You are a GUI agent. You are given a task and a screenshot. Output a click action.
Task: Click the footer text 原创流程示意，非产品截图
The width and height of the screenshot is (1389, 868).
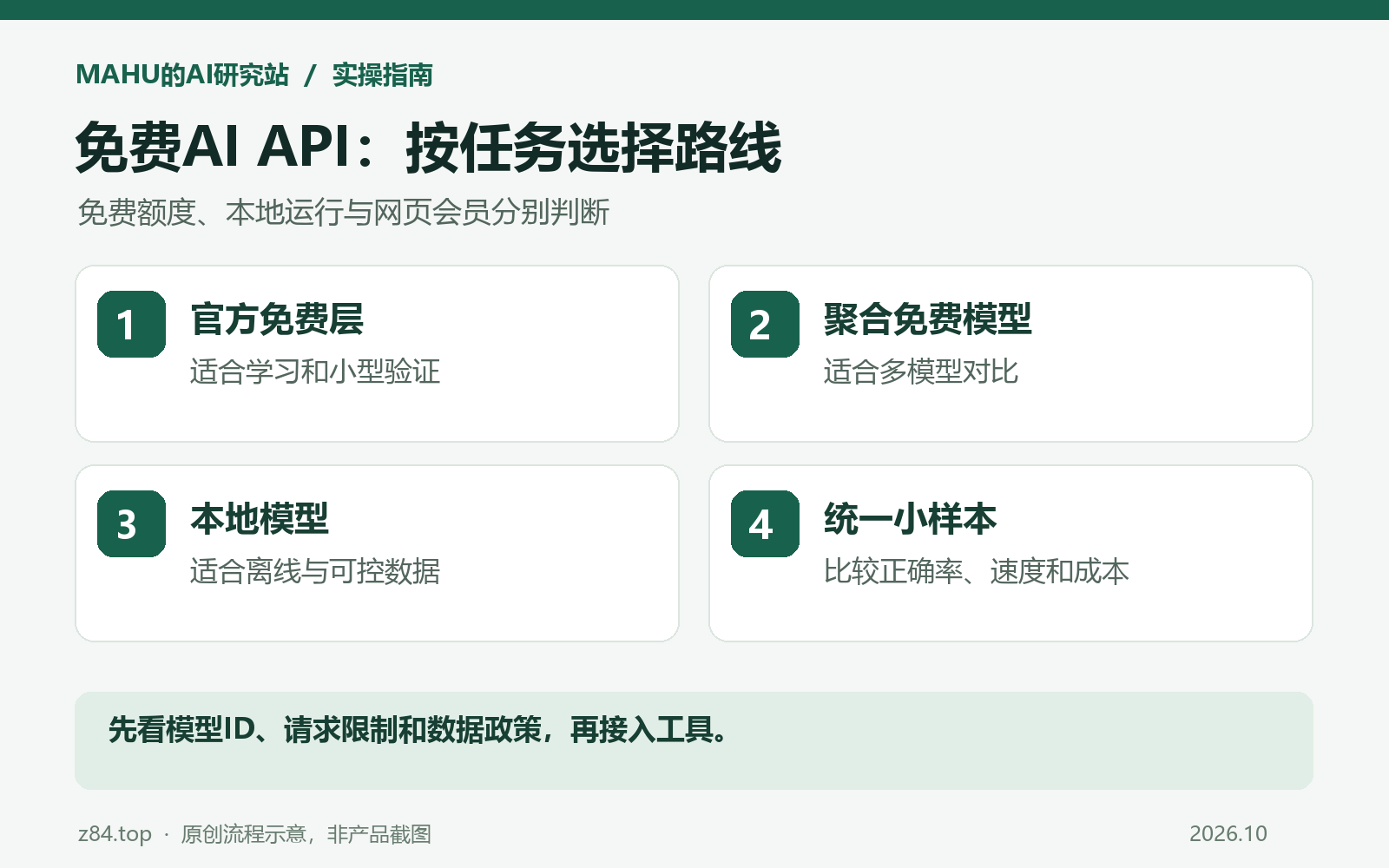point(306,834)
